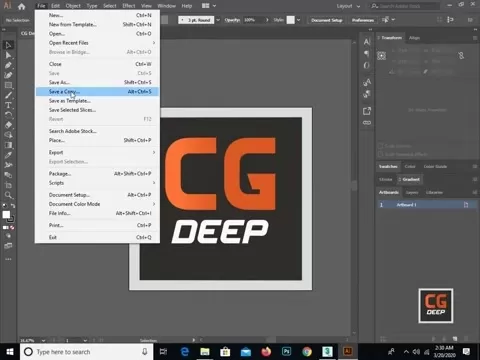
Task: Select the Rotate tool
Action: click(8, 115)
